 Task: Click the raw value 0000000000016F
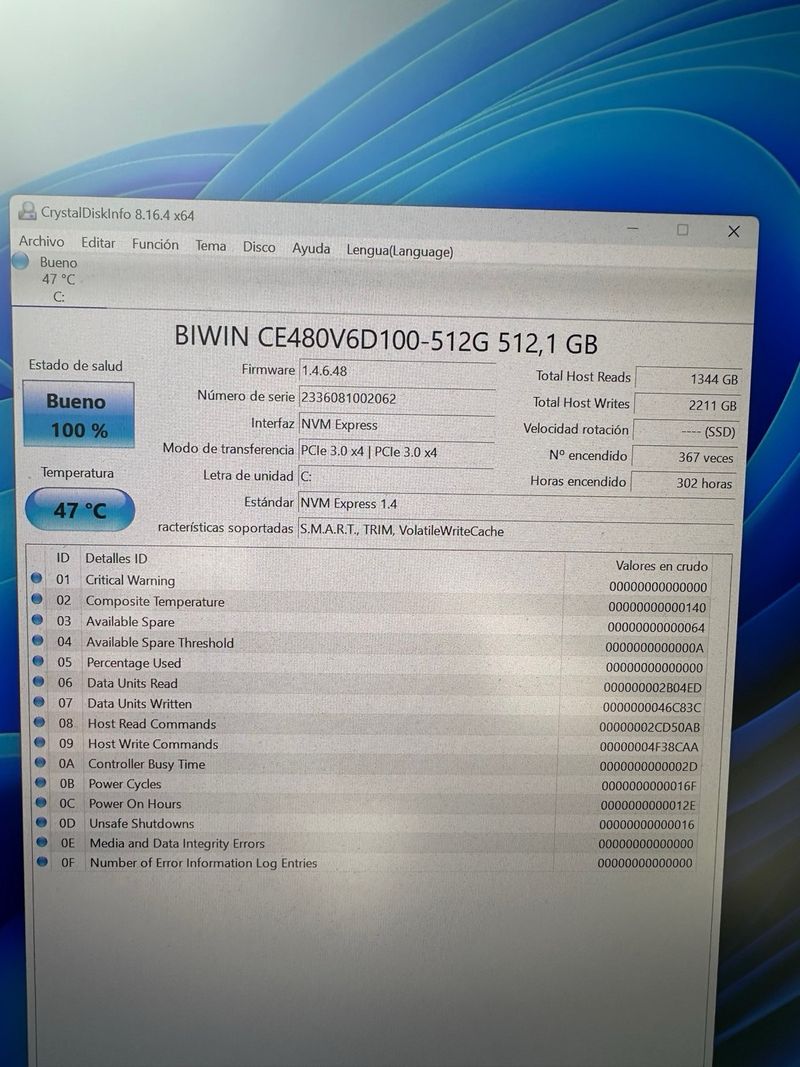[649, 786]
